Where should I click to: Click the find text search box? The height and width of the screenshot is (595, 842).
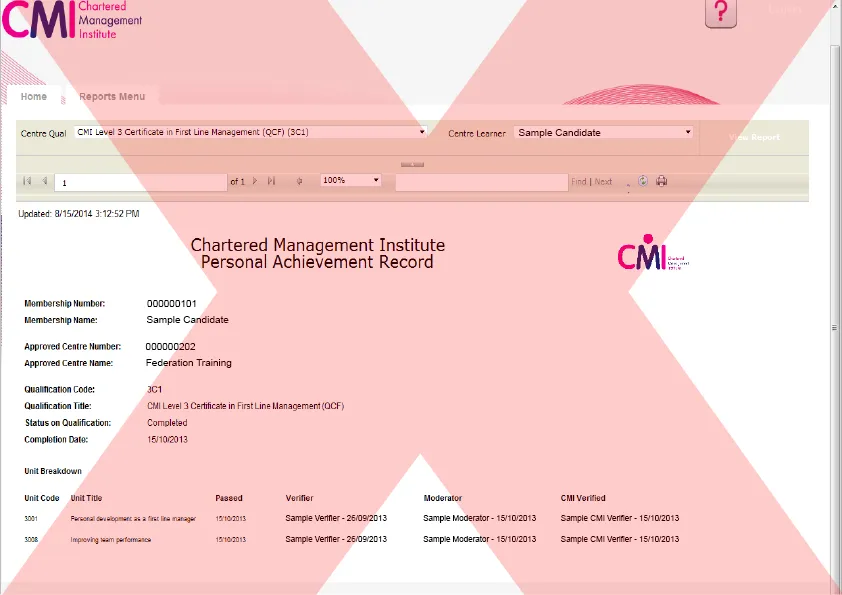482,183
